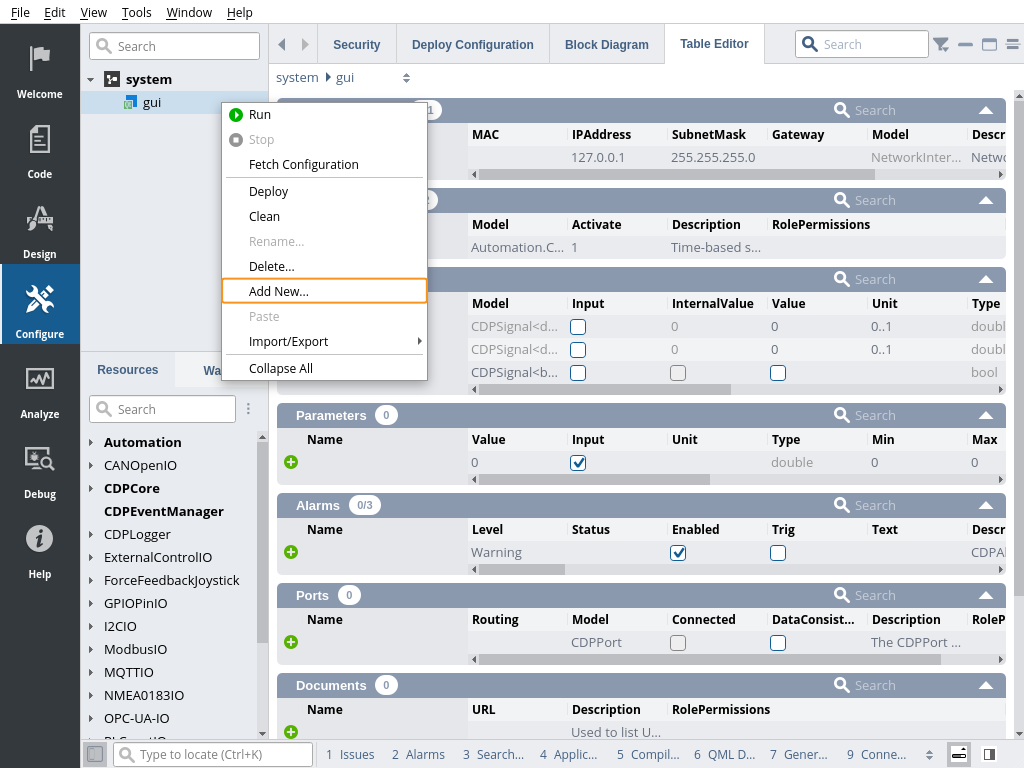This screenshot has width=1024, height=768.
Task: Add a new Alarms entry
Action: (291, 552)
